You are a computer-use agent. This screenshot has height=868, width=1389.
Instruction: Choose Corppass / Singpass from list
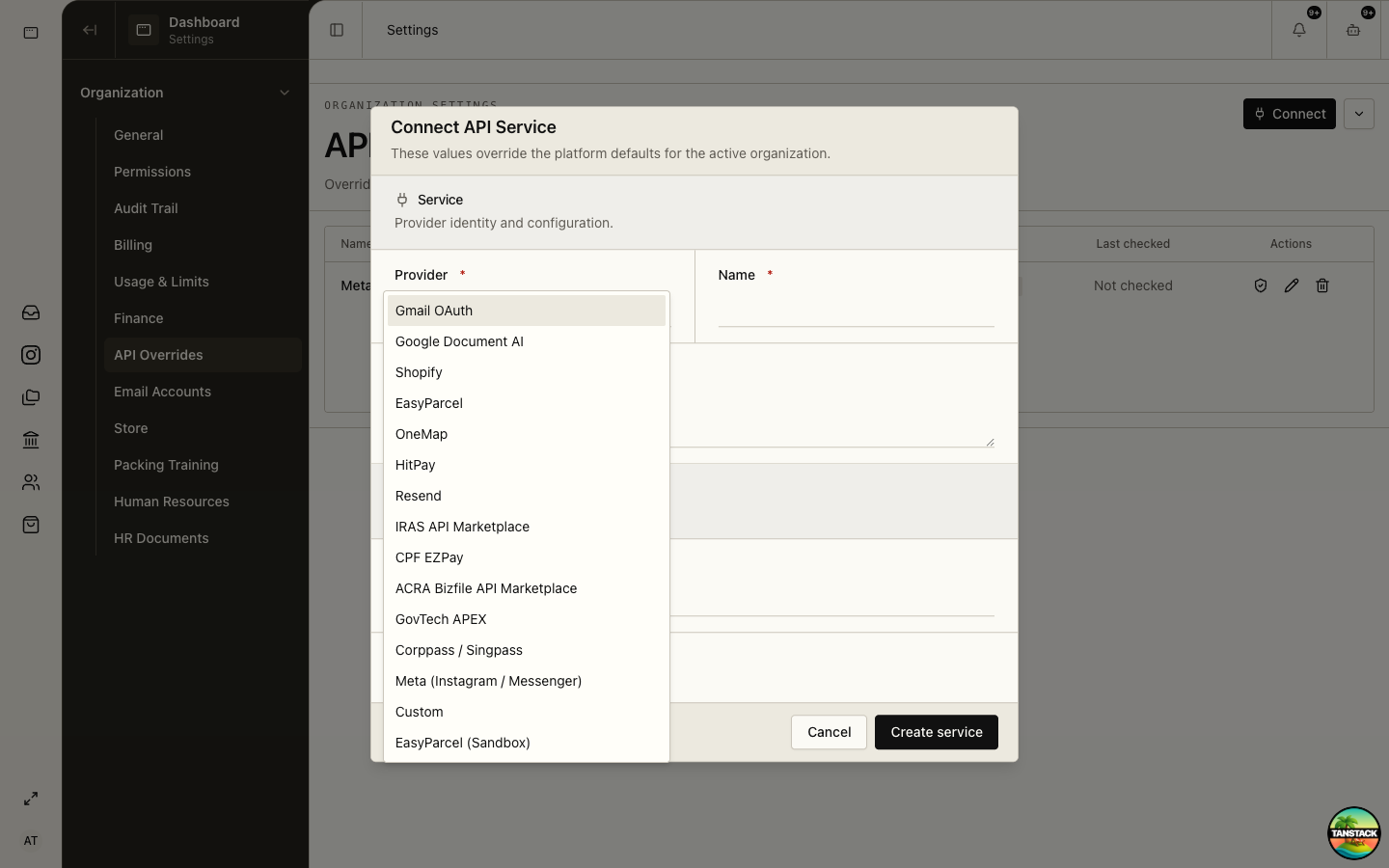(x=527, y=650)
